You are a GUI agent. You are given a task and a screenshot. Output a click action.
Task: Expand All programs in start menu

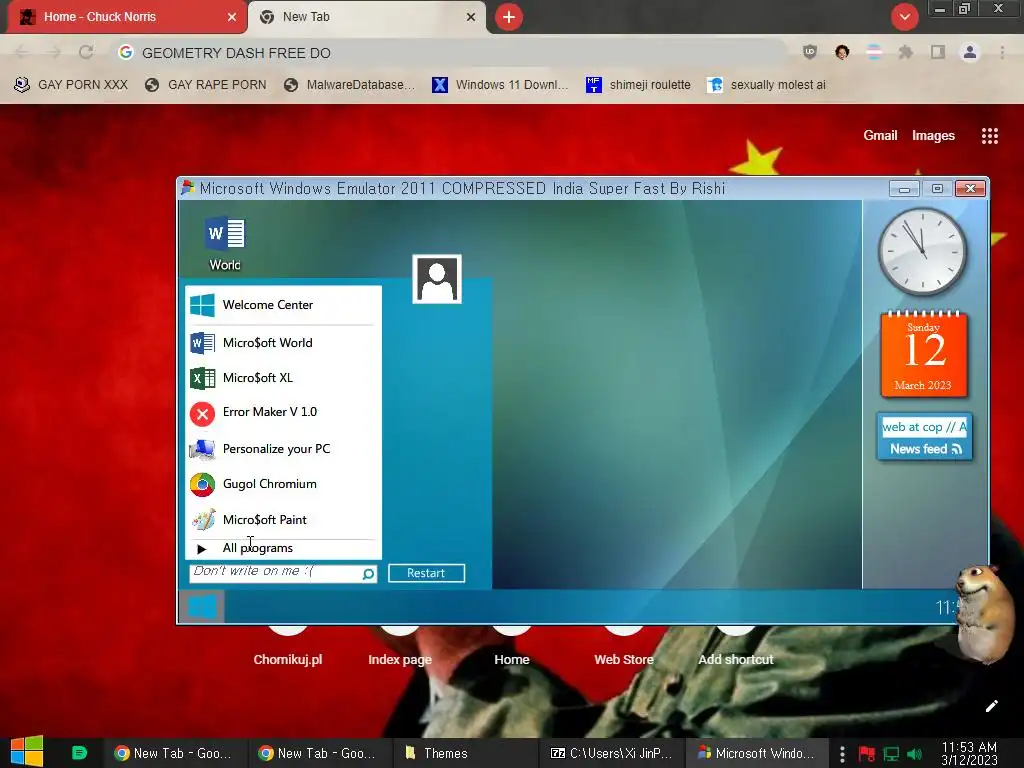coord(283,548)
